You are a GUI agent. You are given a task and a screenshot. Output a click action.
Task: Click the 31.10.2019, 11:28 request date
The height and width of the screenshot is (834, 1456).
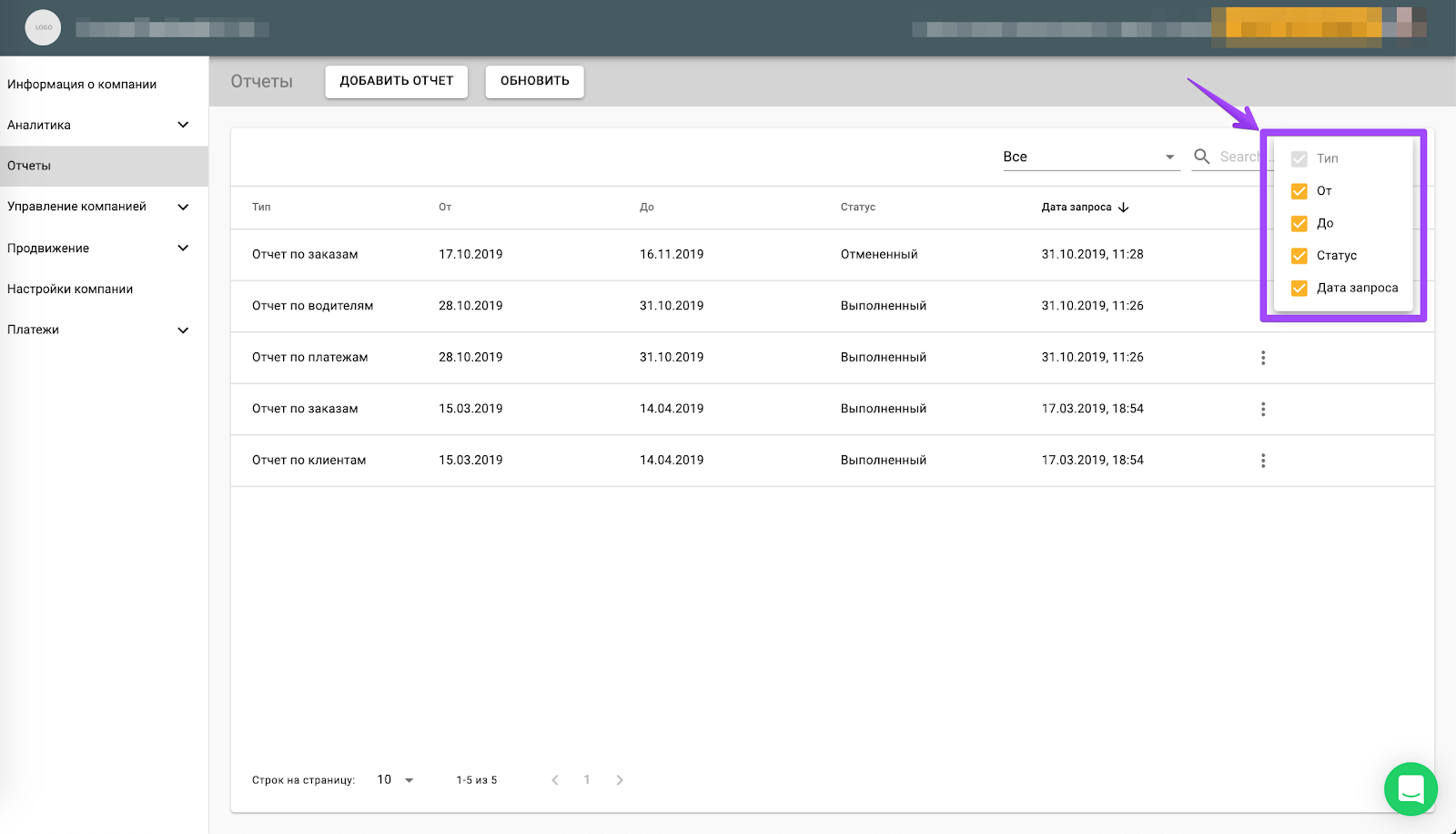(x=1093, y=255)
